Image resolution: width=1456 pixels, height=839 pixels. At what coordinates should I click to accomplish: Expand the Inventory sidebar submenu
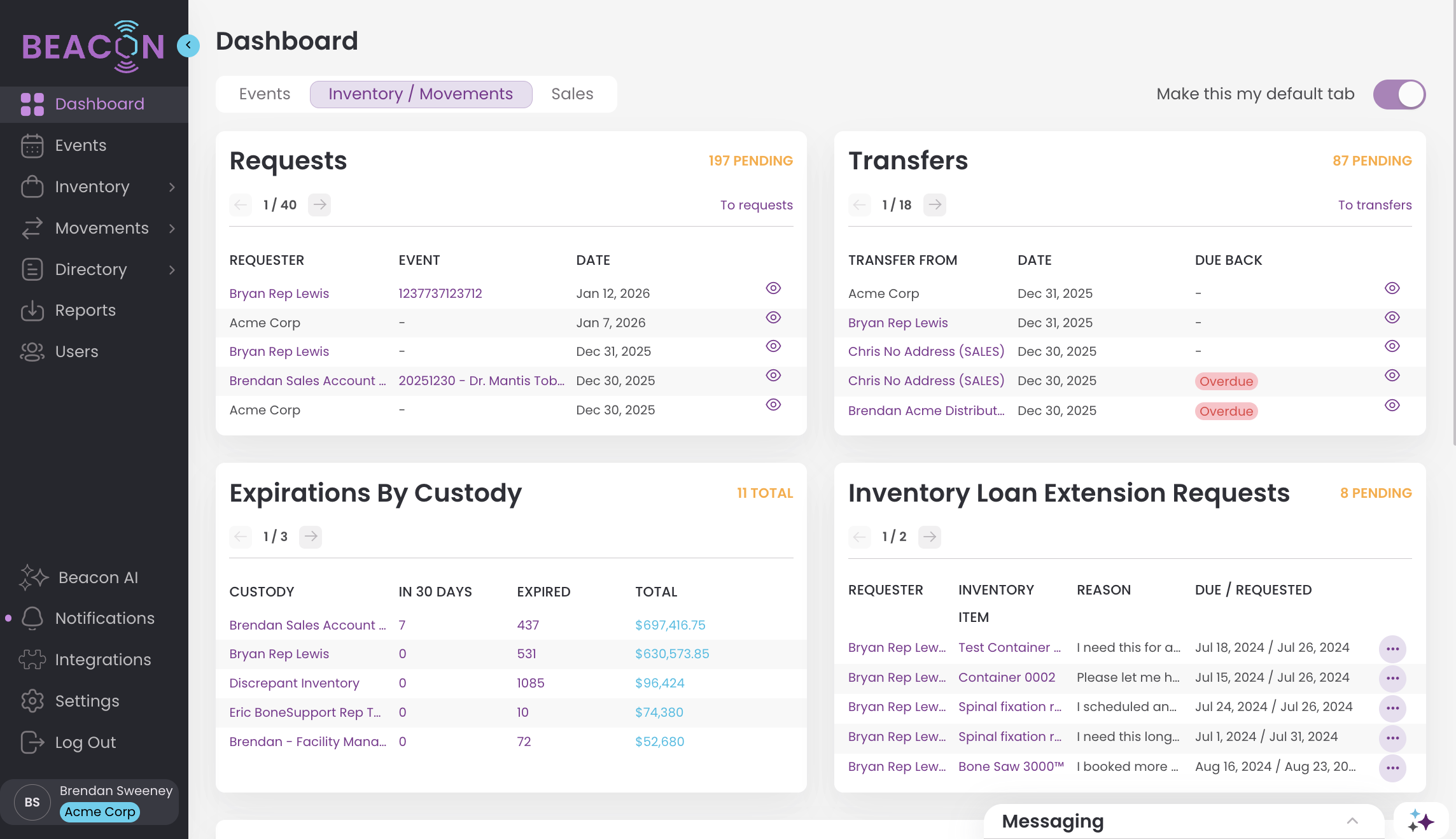172,187
